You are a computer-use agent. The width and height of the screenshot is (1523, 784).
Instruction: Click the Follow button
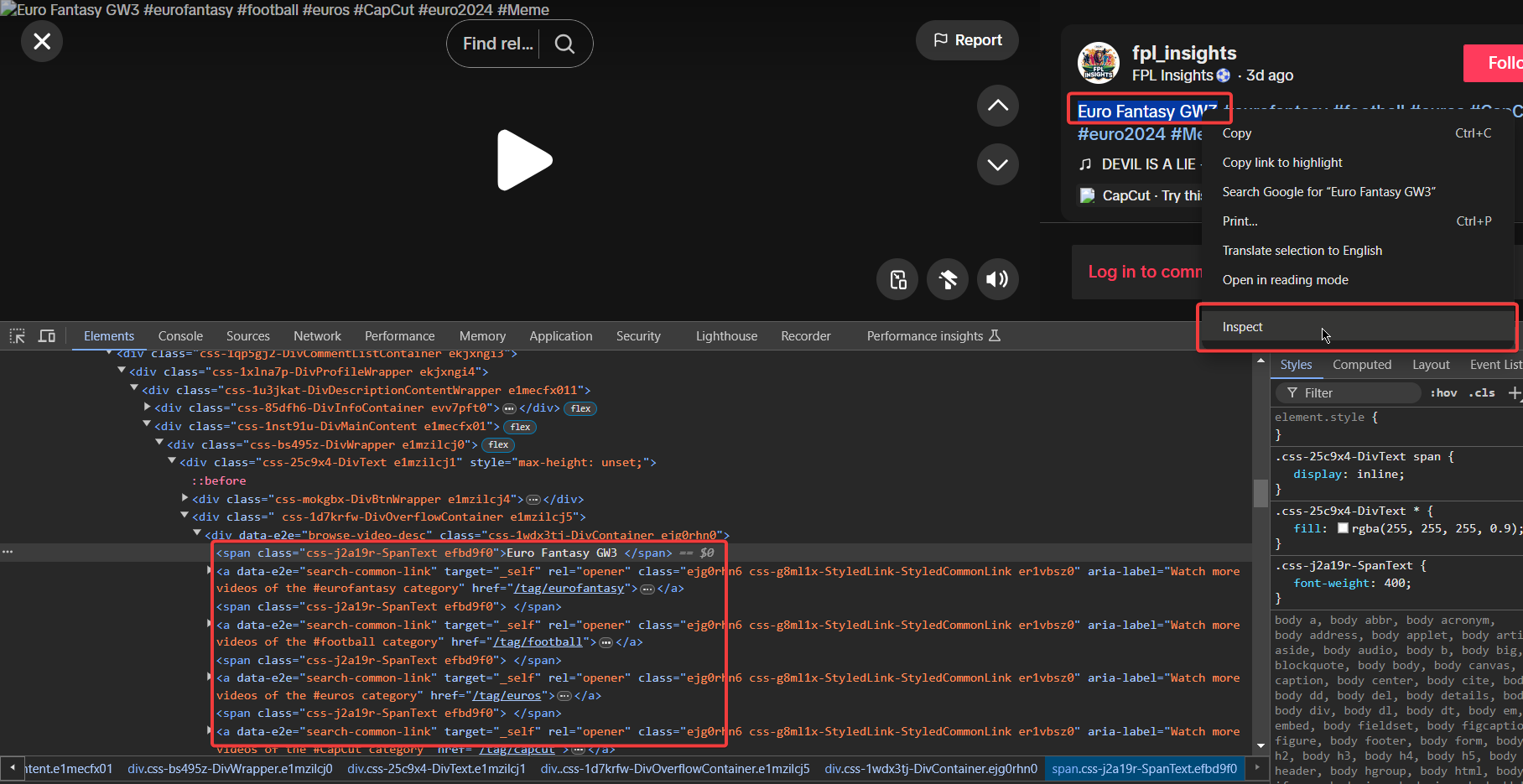pos(1501,63)
